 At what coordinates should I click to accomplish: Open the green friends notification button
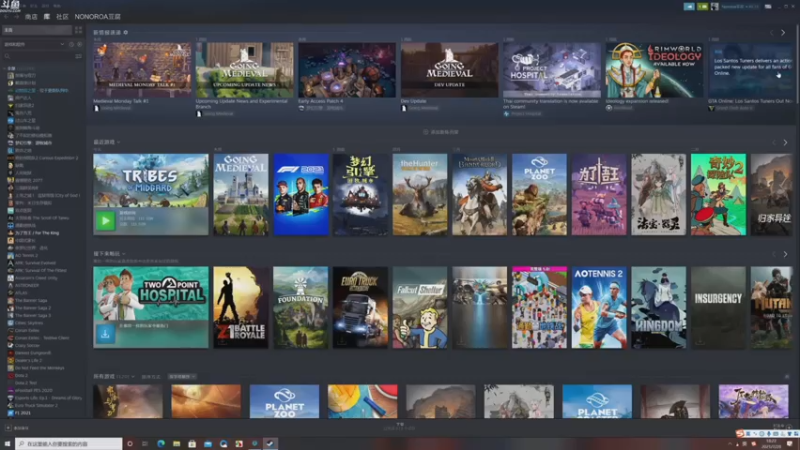point(703,7)
